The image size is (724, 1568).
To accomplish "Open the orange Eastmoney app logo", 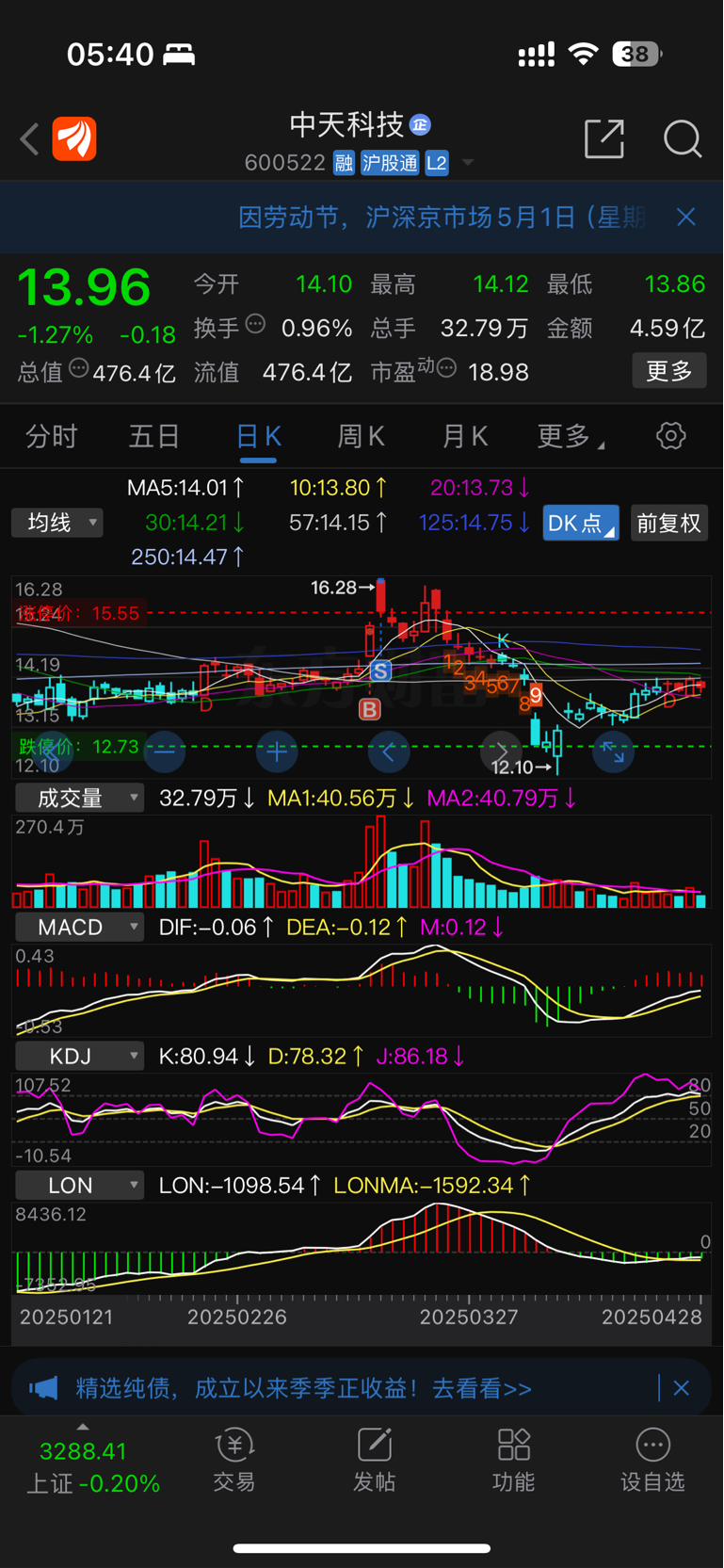I will pyautogui.click(x=74, y=139).
